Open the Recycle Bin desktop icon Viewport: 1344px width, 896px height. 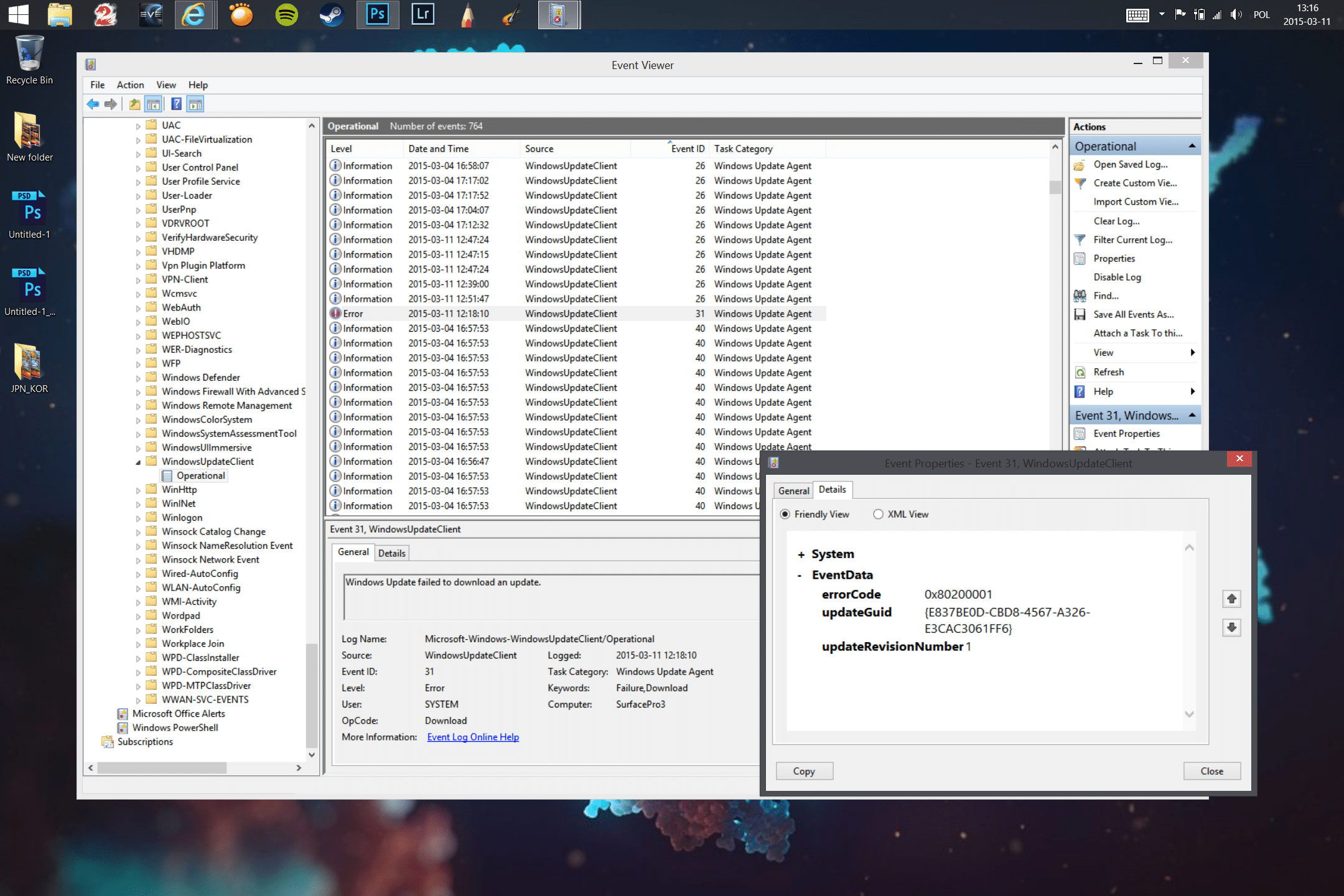[x=29, y=60]
